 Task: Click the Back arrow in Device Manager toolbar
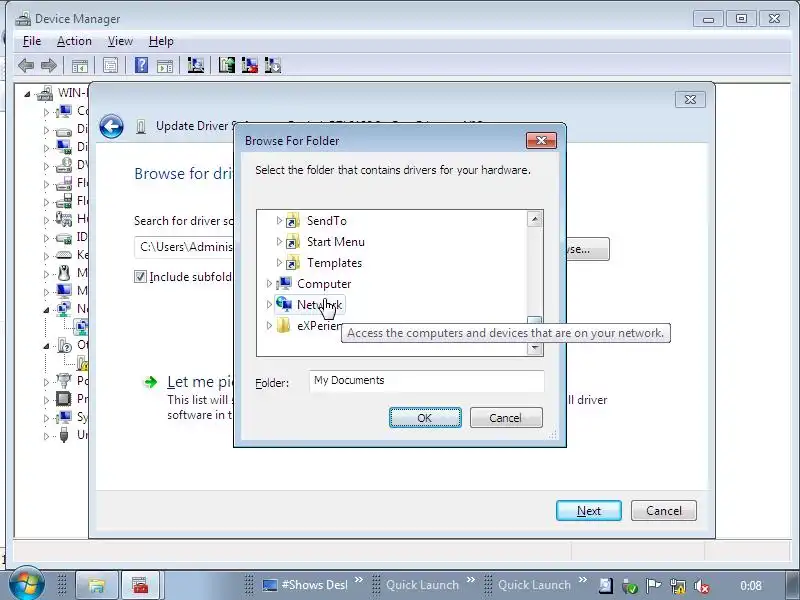coord(26,65)
